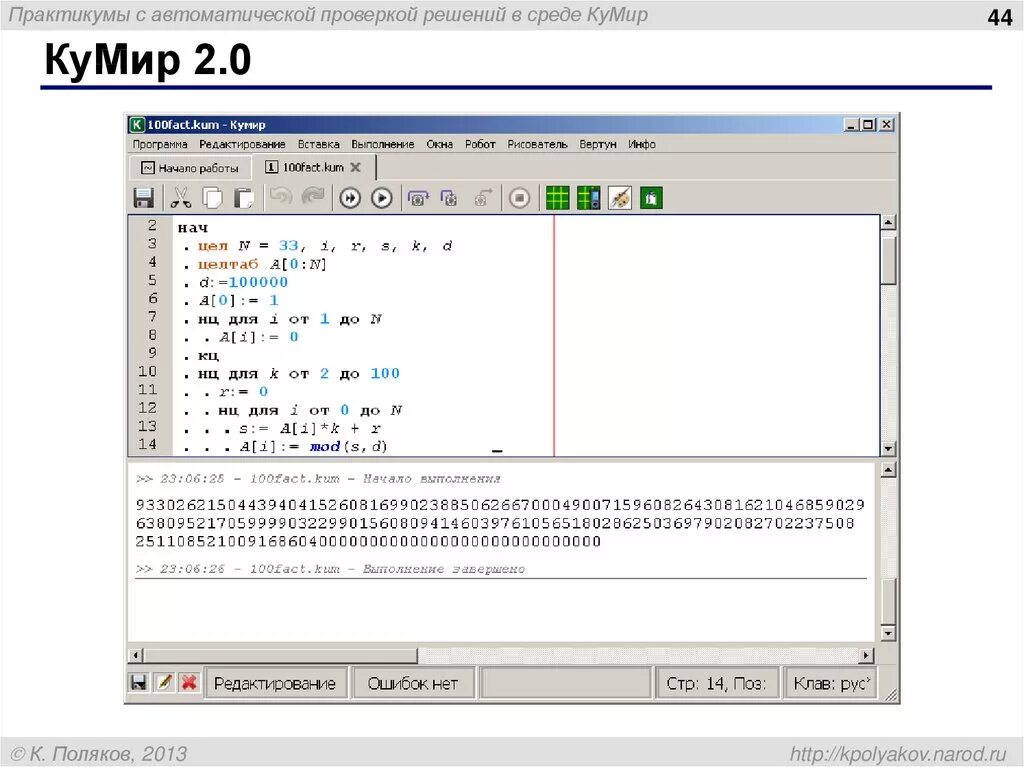Open the Robot remote control icon
The height and width of the screenshot is (767, 1024).
coord(588,198)
